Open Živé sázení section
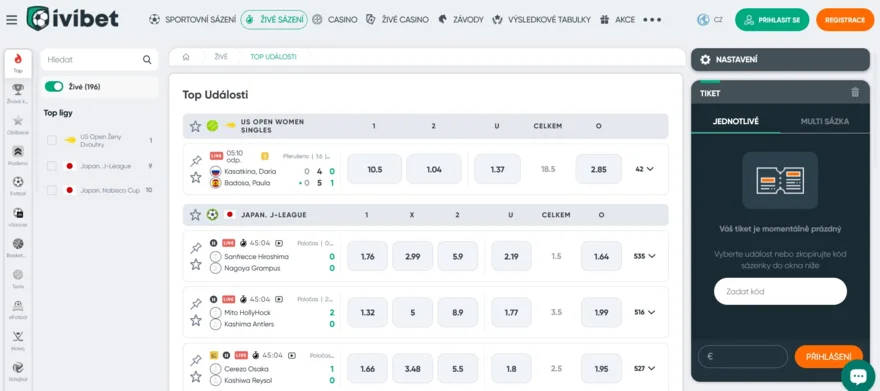This screenshot has height=391, width=880. (274, 20)
